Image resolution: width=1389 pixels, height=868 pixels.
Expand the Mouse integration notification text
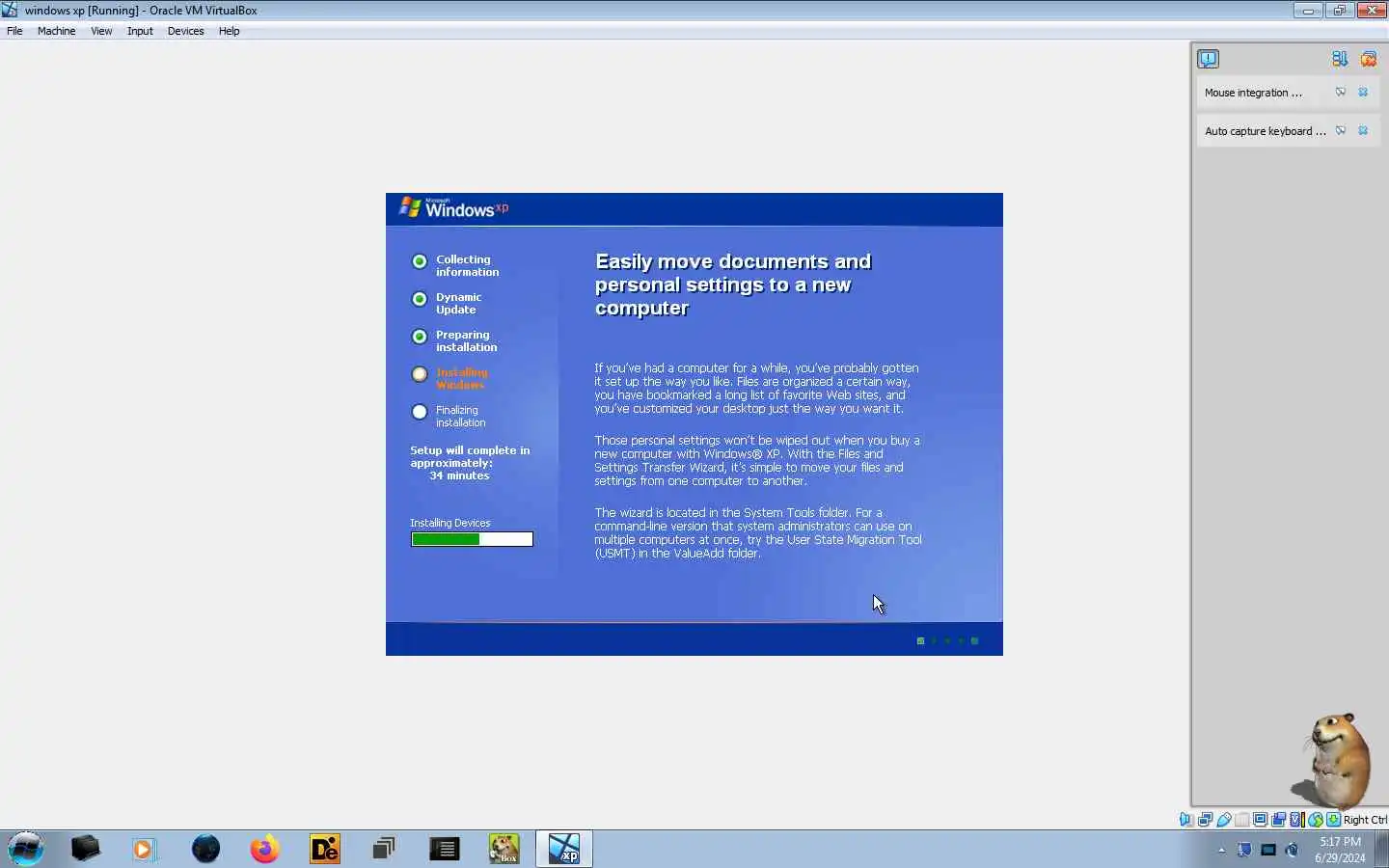point(1253,93)
